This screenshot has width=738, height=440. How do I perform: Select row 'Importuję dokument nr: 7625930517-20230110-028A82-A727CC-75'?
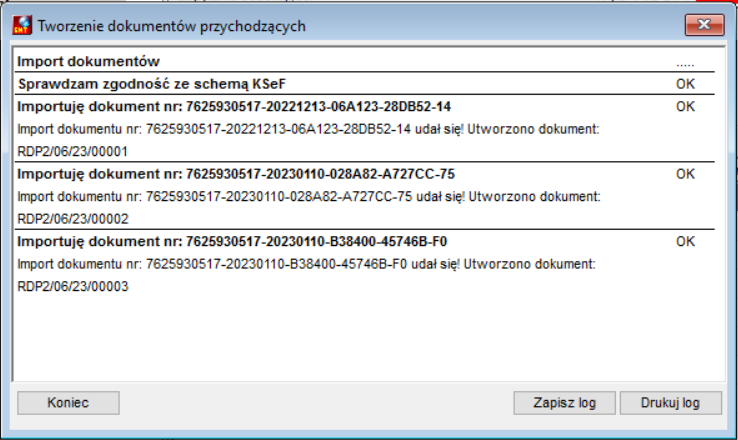[x=365, y=174]
